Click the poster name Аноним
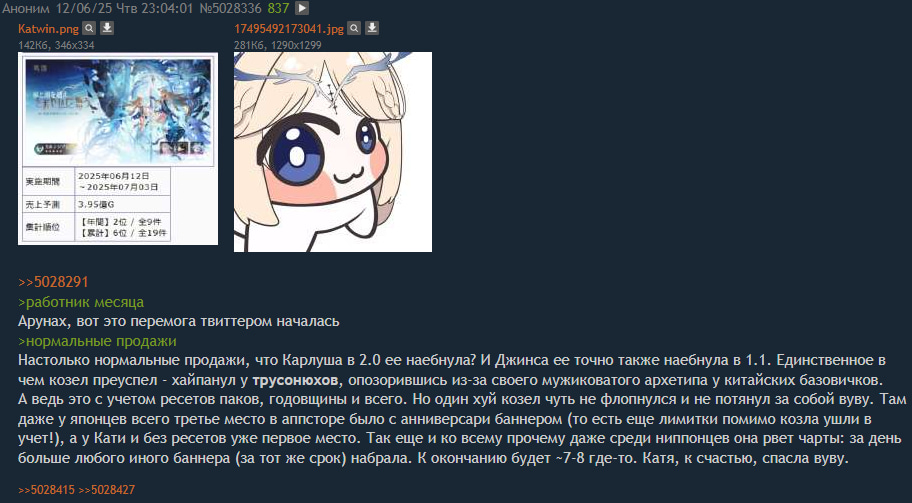The image size is (912, 503). [26, 8]
